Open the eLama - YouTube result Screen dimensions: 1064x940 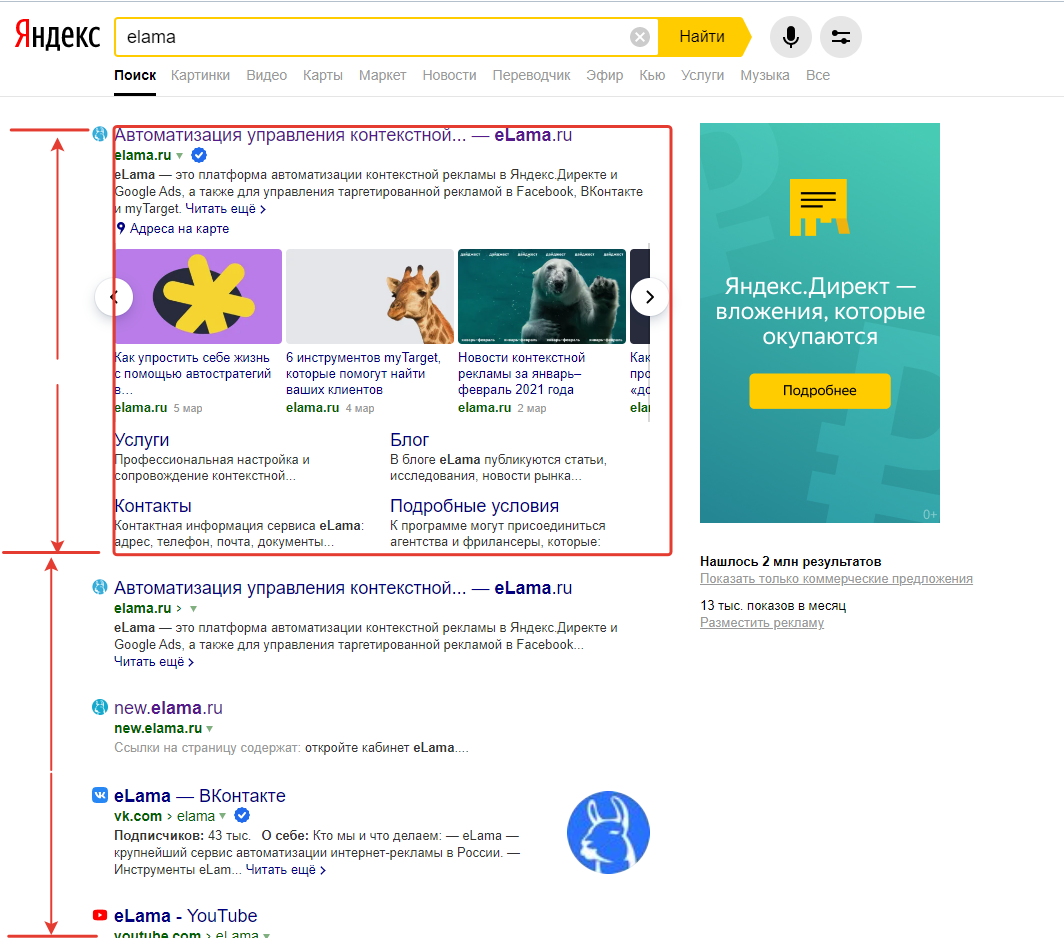185,916
